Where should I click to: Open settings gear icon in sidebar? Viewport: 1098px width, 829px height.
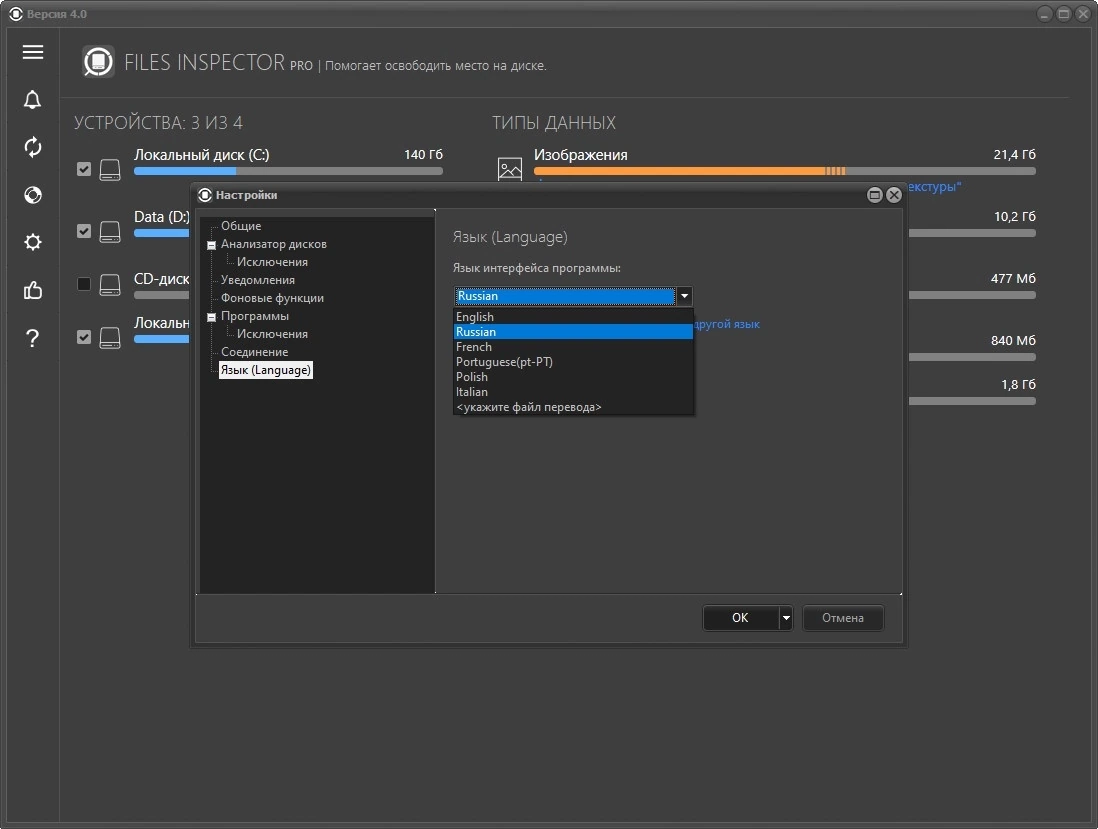pyautogui.click(x=32, y=242)
